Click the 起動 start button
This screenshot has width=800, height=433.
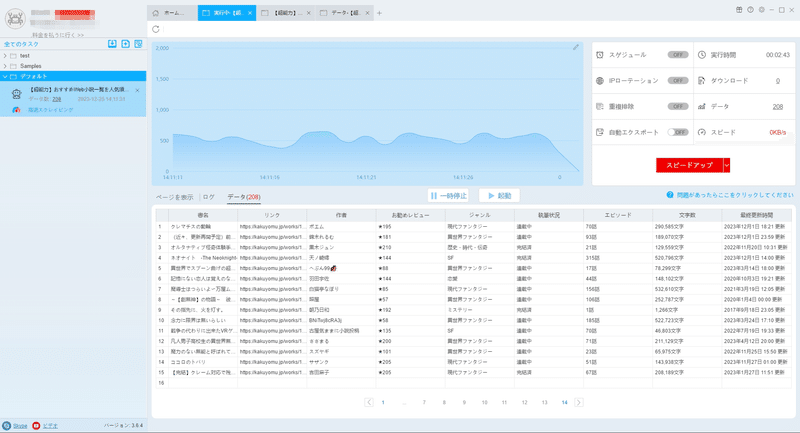499,195
